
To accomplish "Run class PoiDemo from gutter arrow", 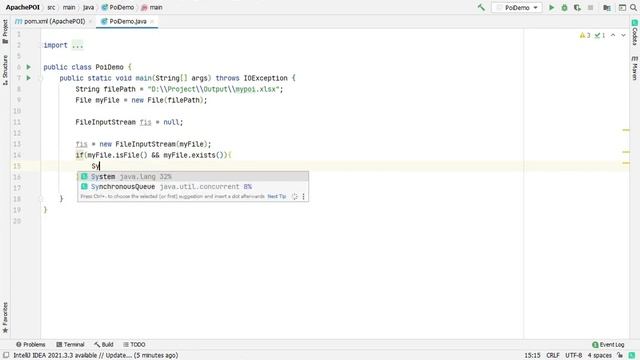I will pos(29,67).
